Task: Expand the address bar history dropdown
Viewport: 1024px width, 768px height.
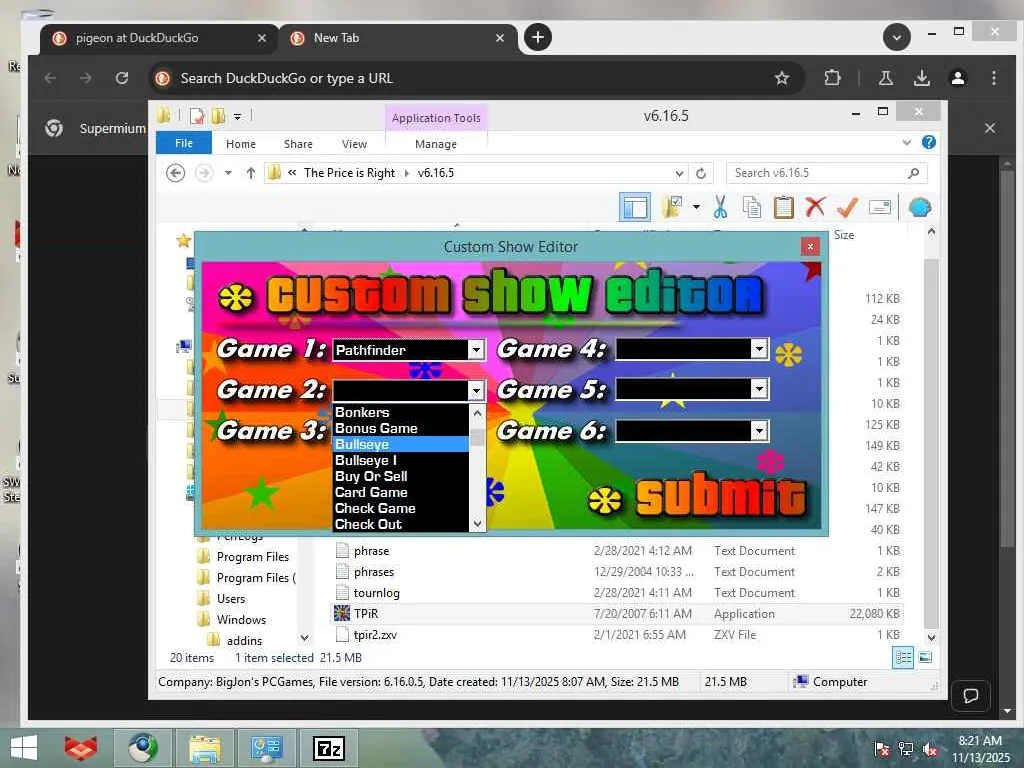Action: coord(679,173)
